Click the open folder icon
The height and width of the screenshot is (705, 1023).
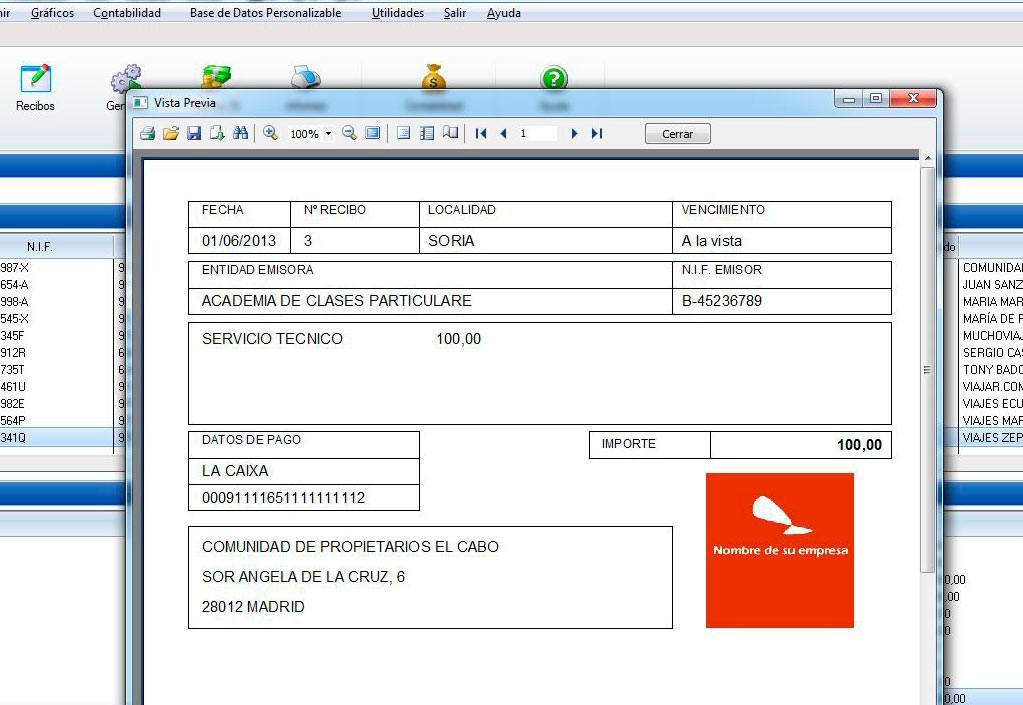coord(171,133)
